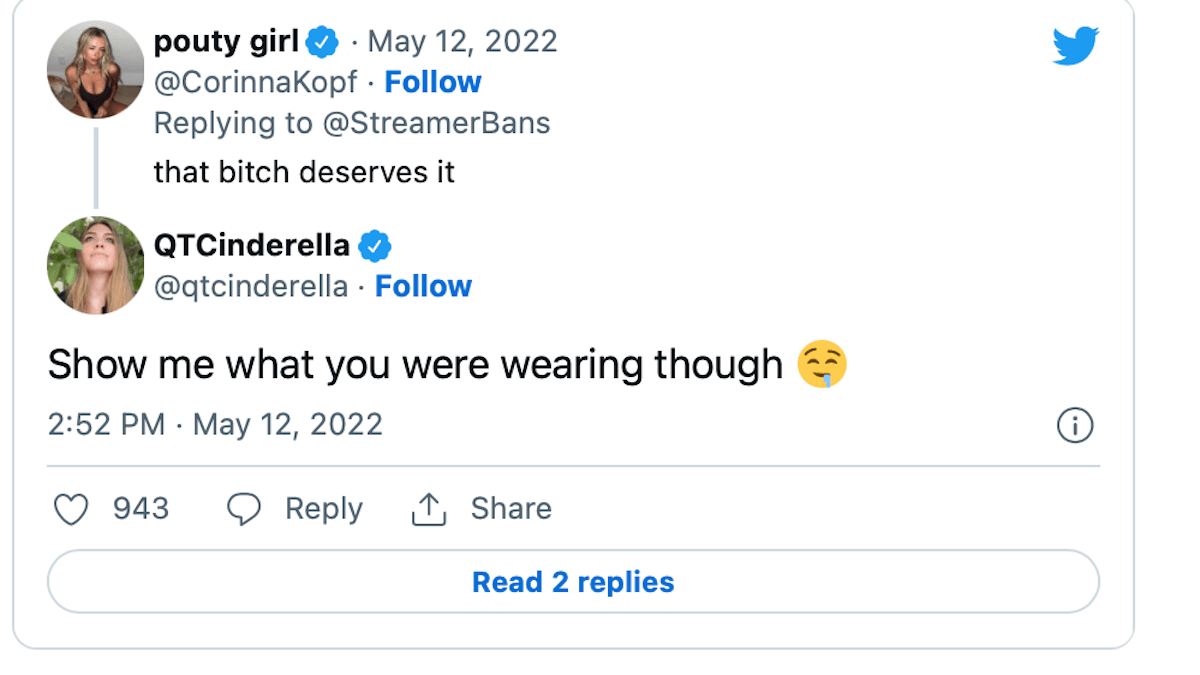Click the Share upload arrow icon
The height and width of the screenshot is (675, 1200).
tap(430, 508)
